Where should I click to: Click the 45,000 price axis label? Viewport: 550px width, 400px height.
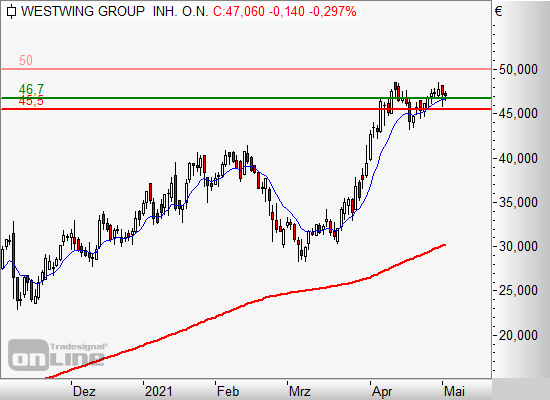point(518,114)
